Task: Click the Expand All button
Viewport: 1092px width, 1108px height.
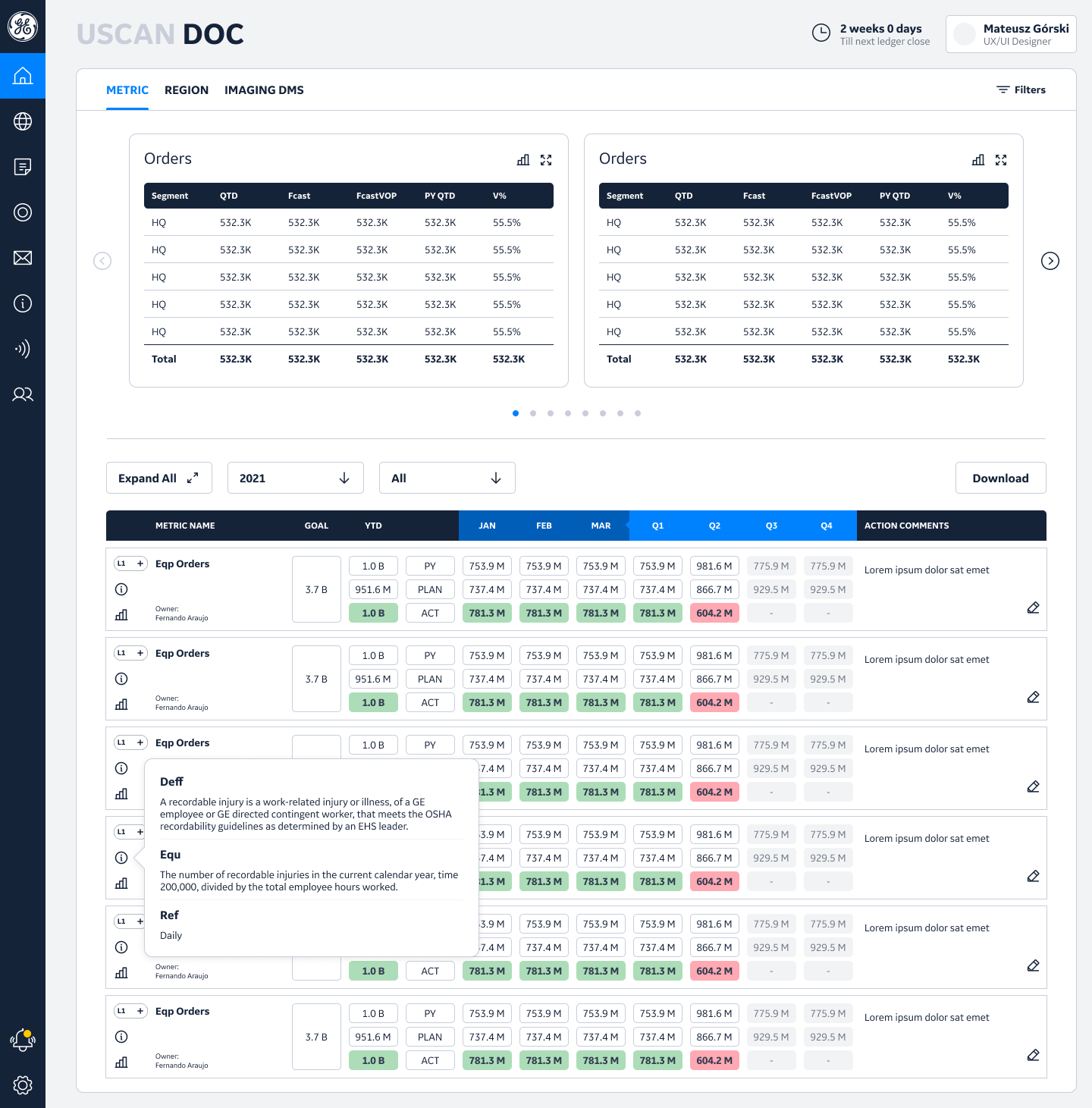Action: 158,478
